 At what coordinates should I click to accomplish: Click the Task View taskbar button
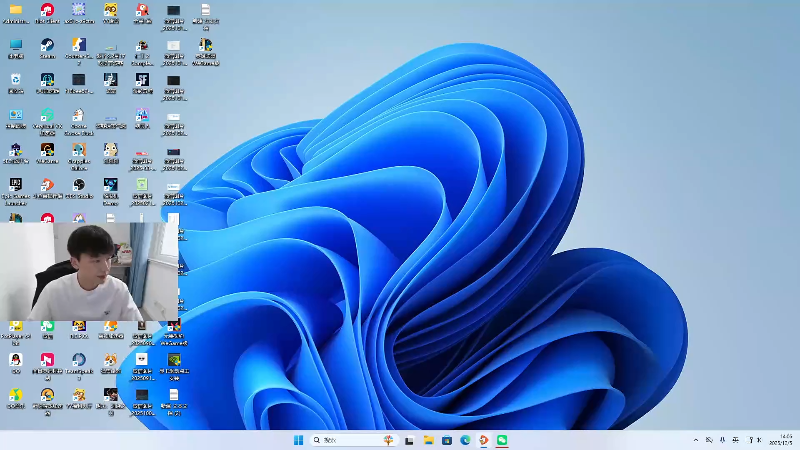pos(409,440)
